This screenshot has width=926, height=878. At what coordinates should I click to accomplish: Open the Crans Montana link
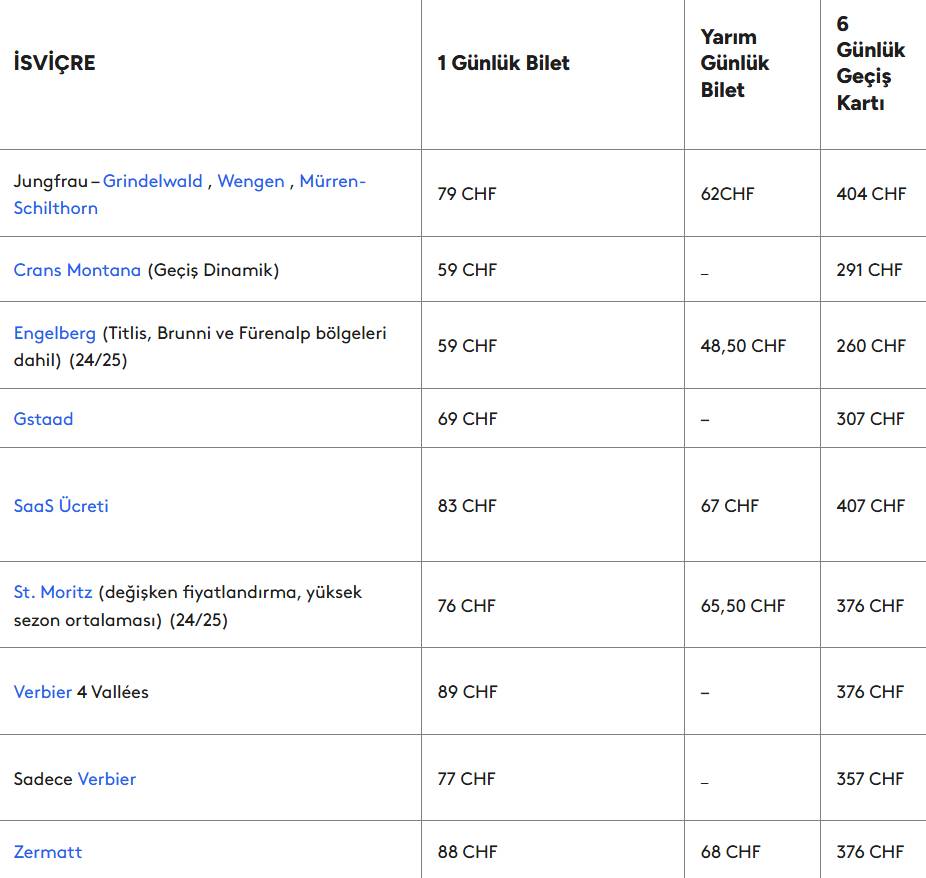pyautogui.click(x=77, y=270)
